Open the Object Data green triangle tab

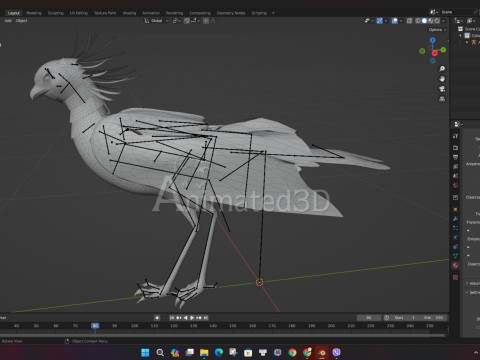point(455,256)
